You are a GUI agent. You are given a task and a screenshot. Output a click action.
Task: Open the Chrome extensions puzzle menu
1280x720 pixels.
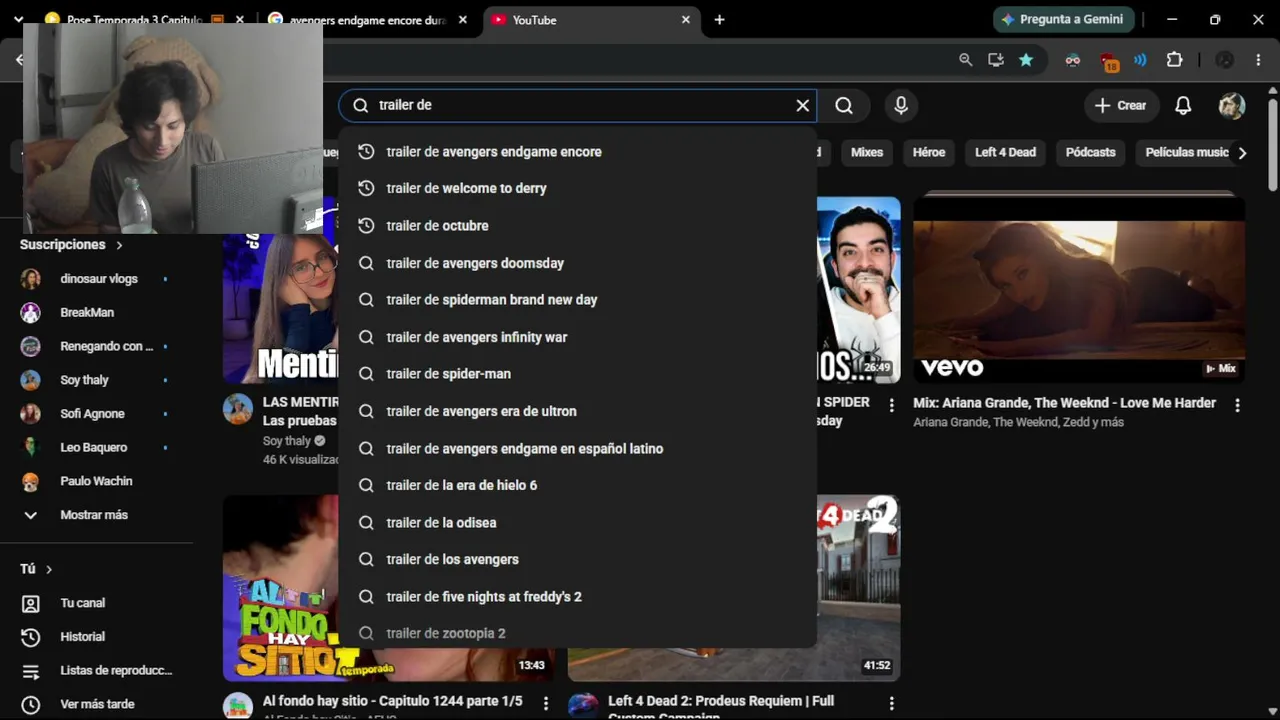click(1175, 60)
